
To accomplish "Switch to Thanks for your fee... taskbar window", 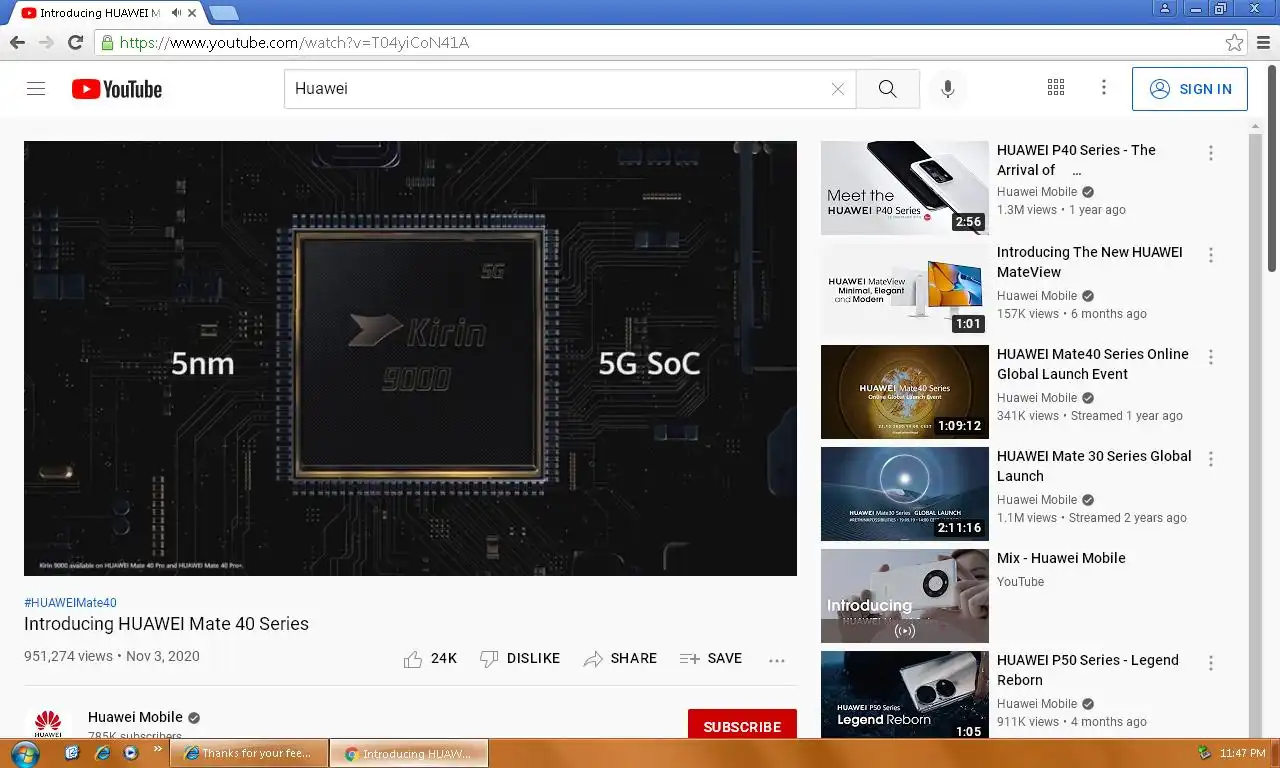I will (249, 753).
